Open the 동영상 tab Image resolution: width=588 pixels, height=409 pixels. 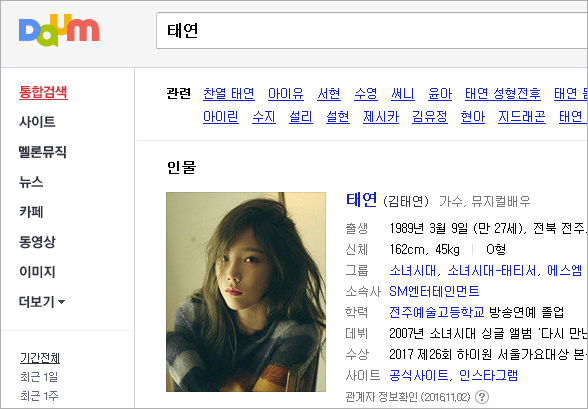tap(37, 241)
